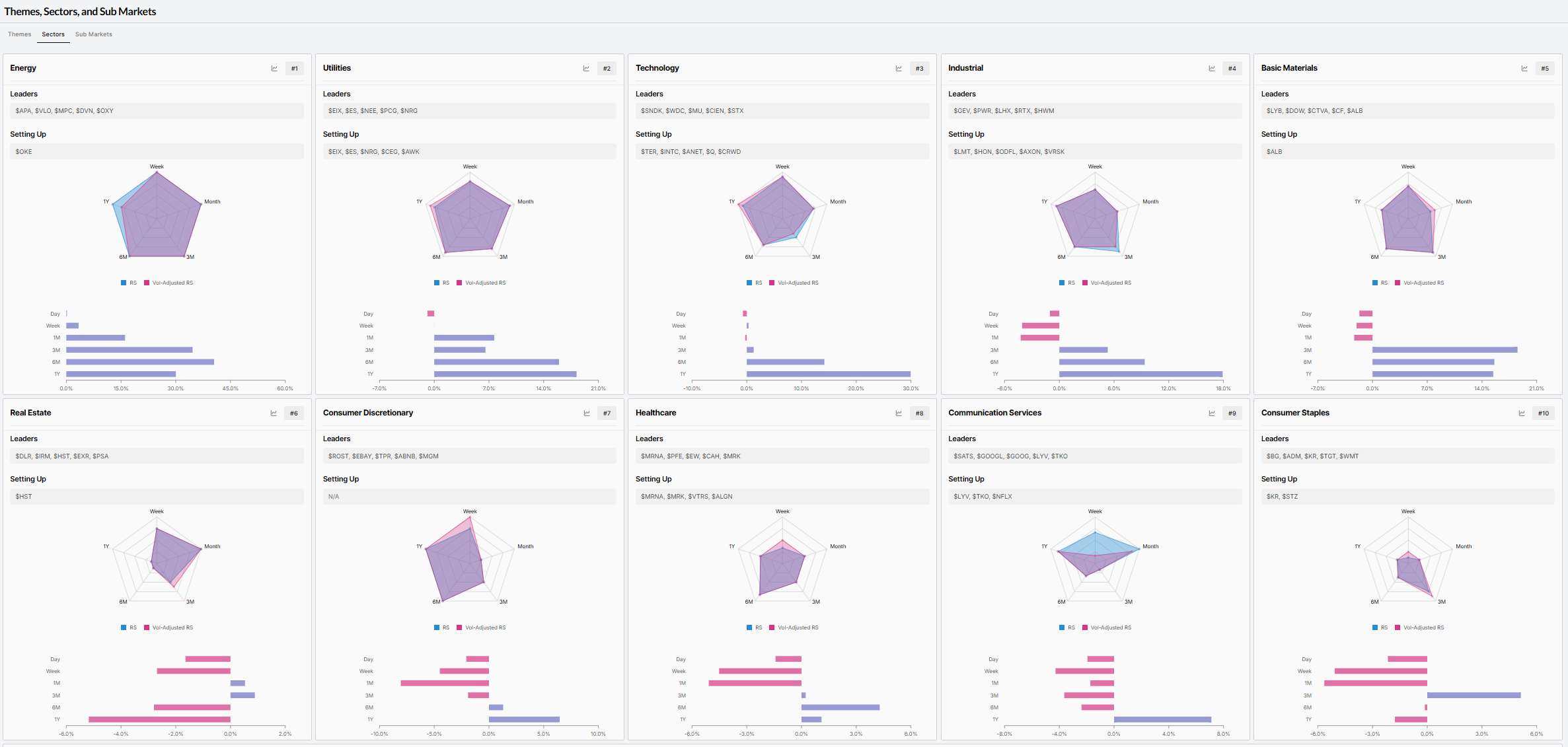
Task: Switch to the Themes tab
Action: (20, 34)
